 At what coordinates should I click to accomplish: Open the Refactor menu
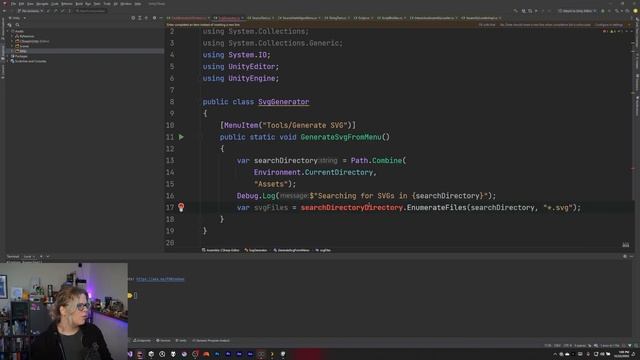pos(67,4)
